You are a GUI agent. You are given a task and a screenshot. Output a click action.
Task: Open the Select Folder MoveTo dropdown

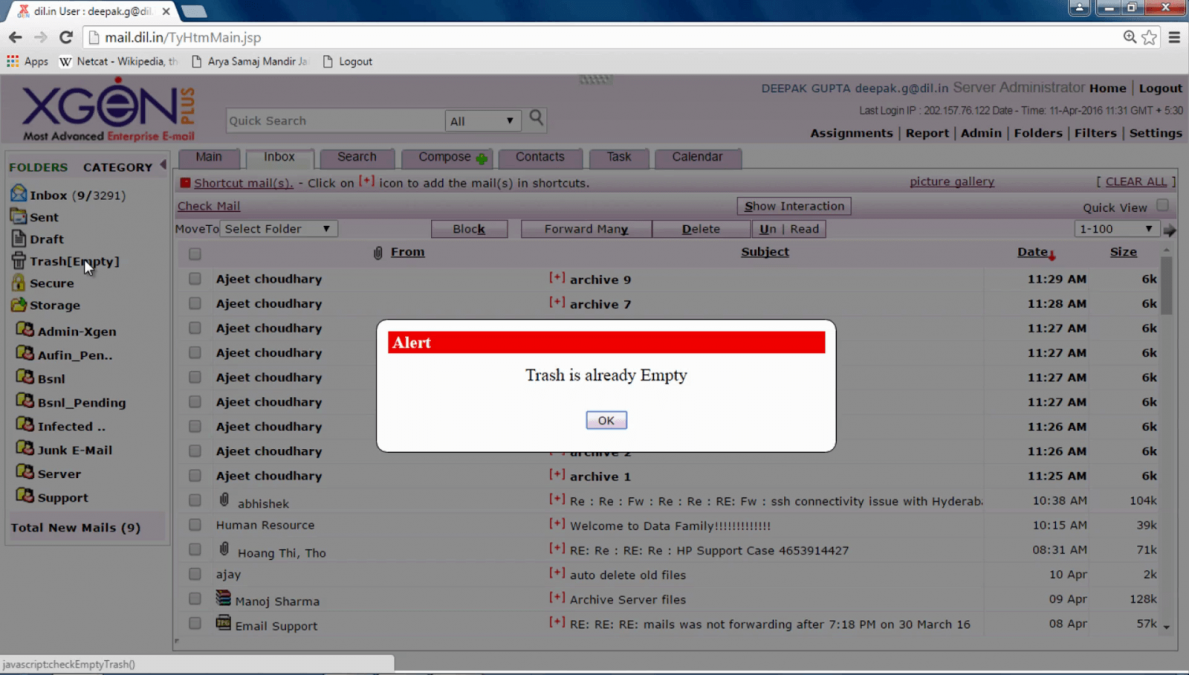click(278, 228)
